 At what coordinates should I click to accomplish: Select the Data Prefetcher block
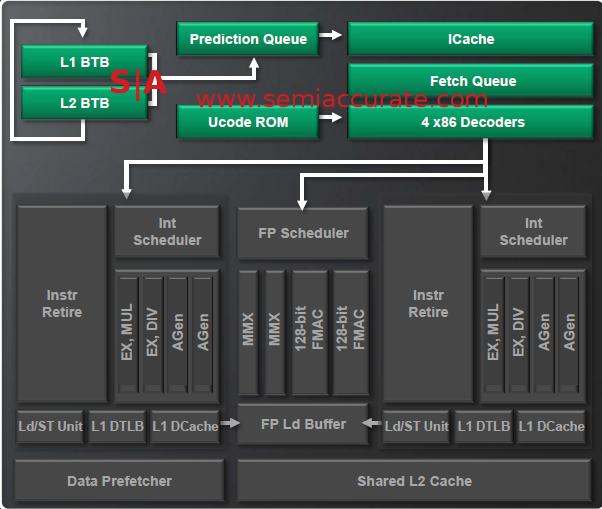119,481
